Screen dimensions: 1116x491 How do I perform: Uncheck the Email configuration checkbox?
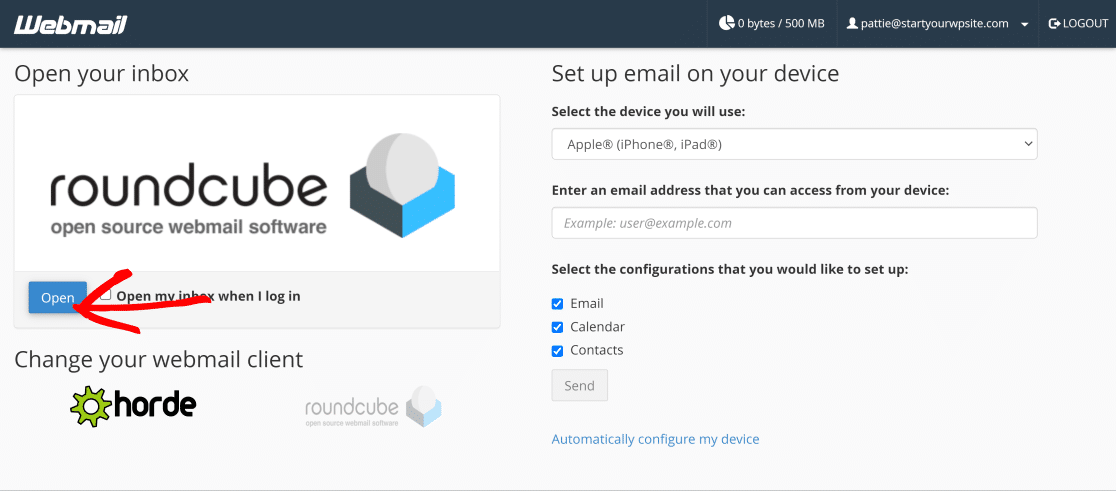(558, 304)
